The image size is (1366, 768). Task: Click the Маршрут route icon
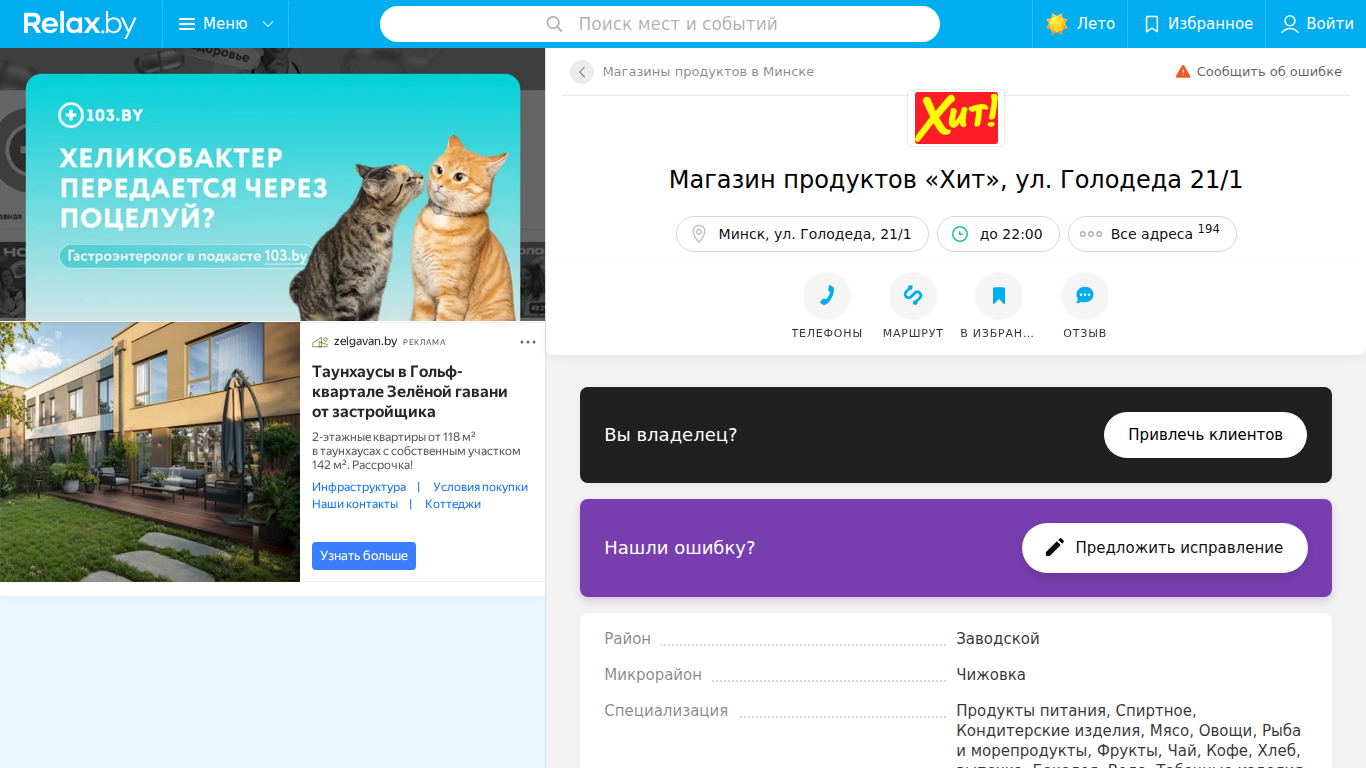pyautogui.click(x=913, y=296)
